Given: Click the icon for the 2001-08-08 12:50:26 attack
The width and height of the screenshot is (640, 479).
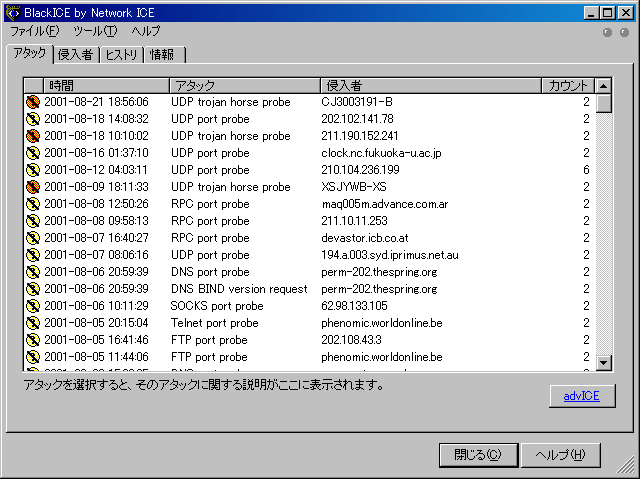Looking at the screenshot, I should (33, 204).
